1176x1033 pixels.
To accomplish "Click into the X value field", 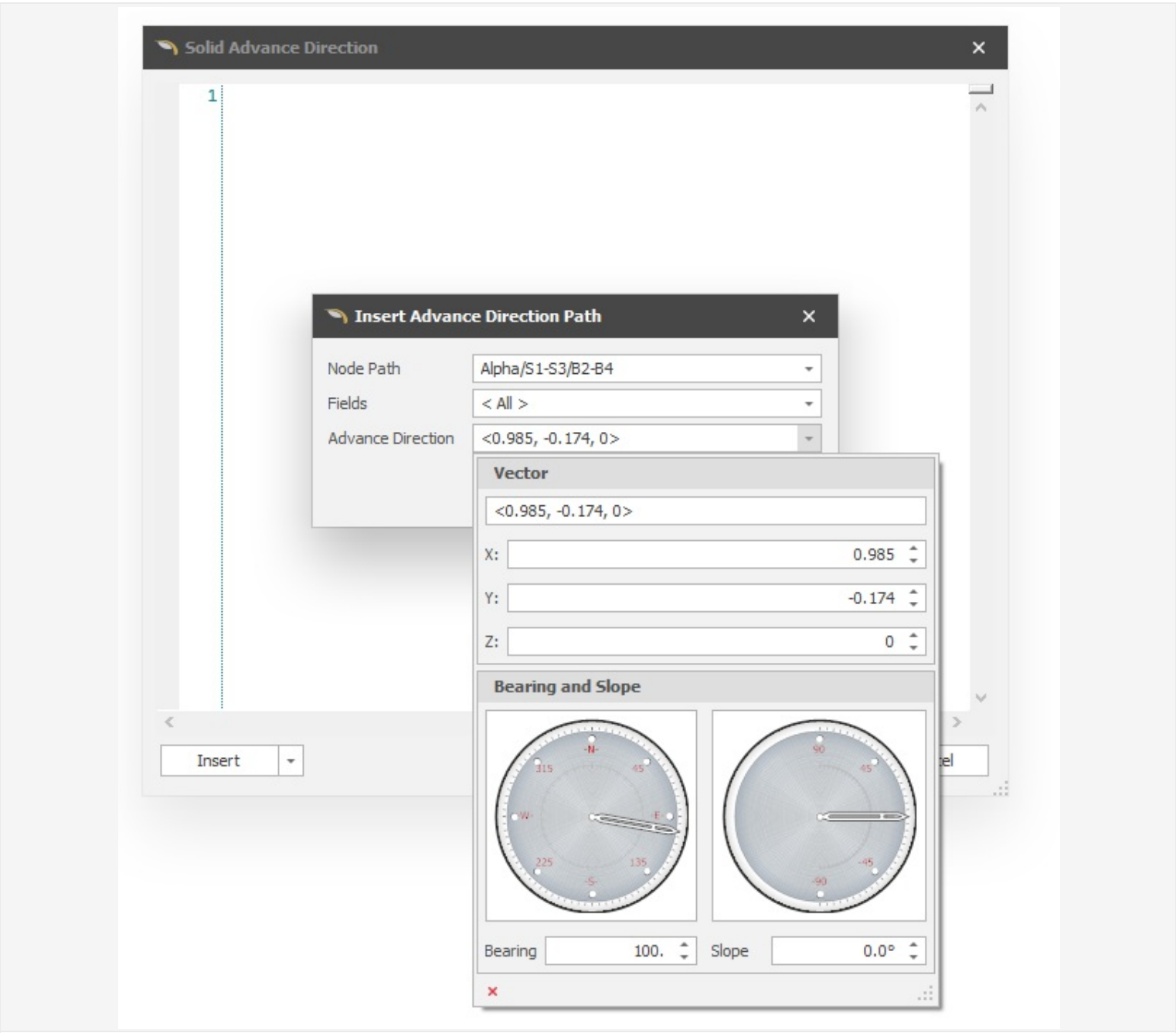I will pyautogui.click(x=703, y=555).
